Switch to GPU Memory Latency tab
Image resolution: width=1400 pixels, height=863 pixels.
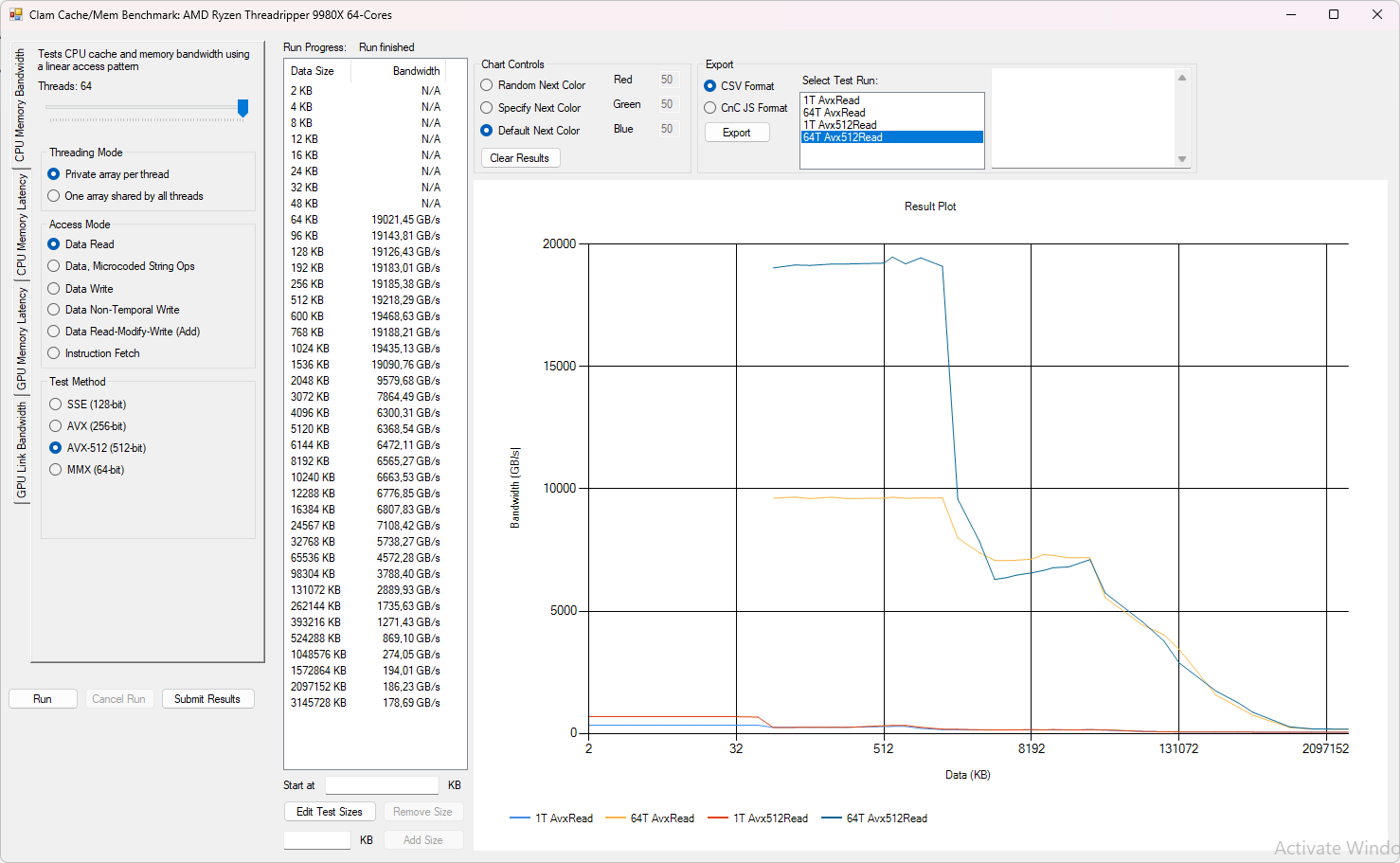21,338
